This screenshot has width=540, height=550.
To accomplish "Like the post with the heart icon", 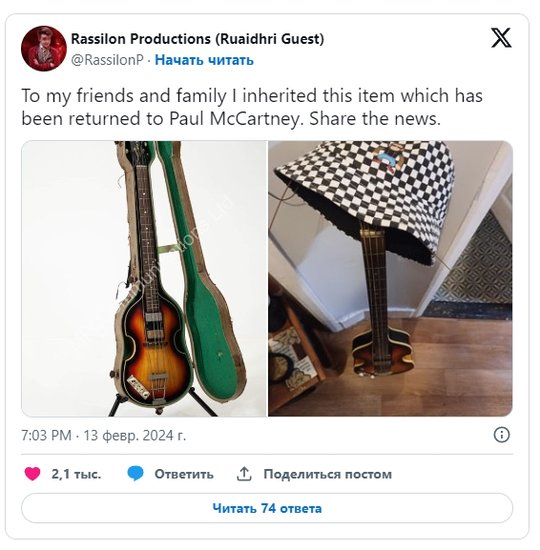I will [x=32, y=474].
